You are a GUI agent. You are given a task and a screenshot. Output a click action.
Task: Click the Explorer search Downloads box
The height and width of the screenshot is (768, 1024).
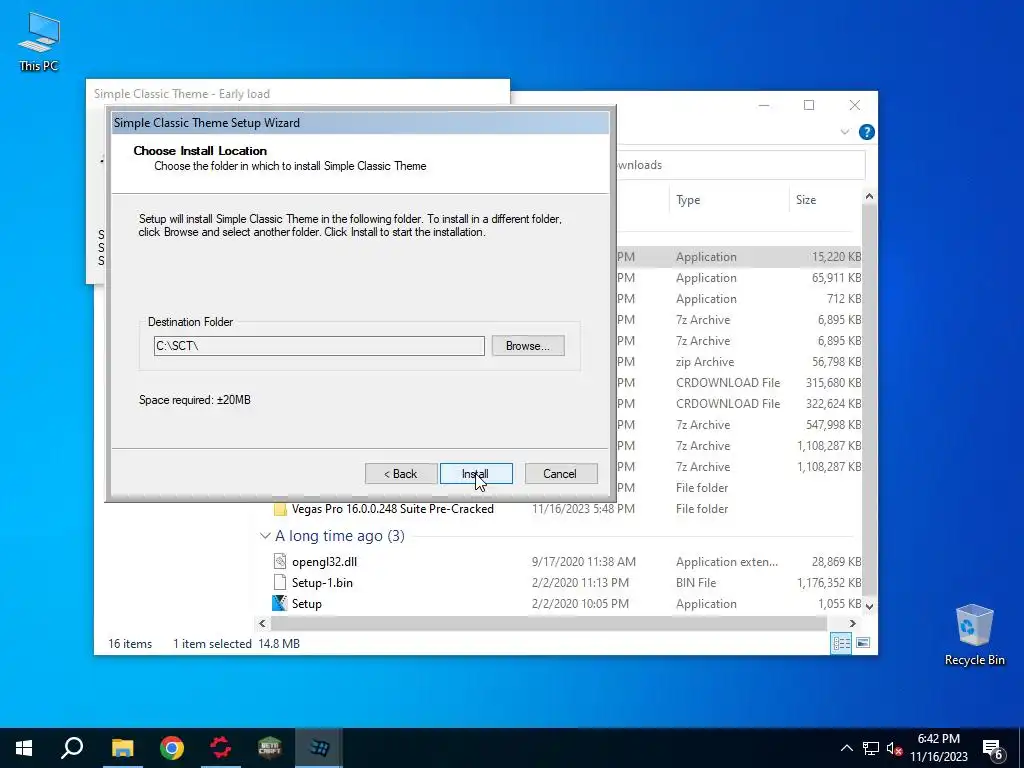coord(740,165)
